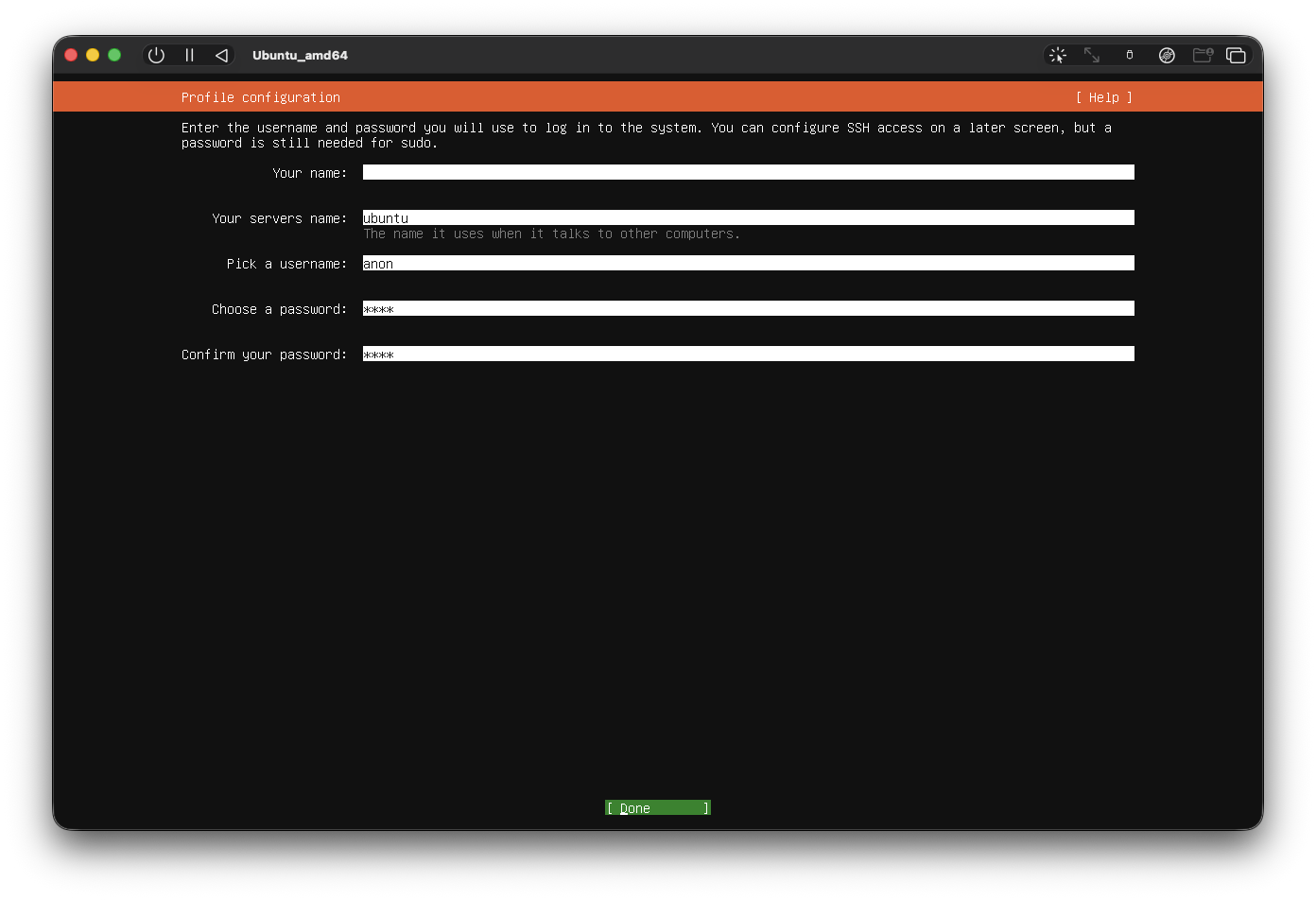Viewport: 1316px width, 900px height.
Task: Open the shared folder icon
Action: pyautogui.click(x=1203, y=55)
